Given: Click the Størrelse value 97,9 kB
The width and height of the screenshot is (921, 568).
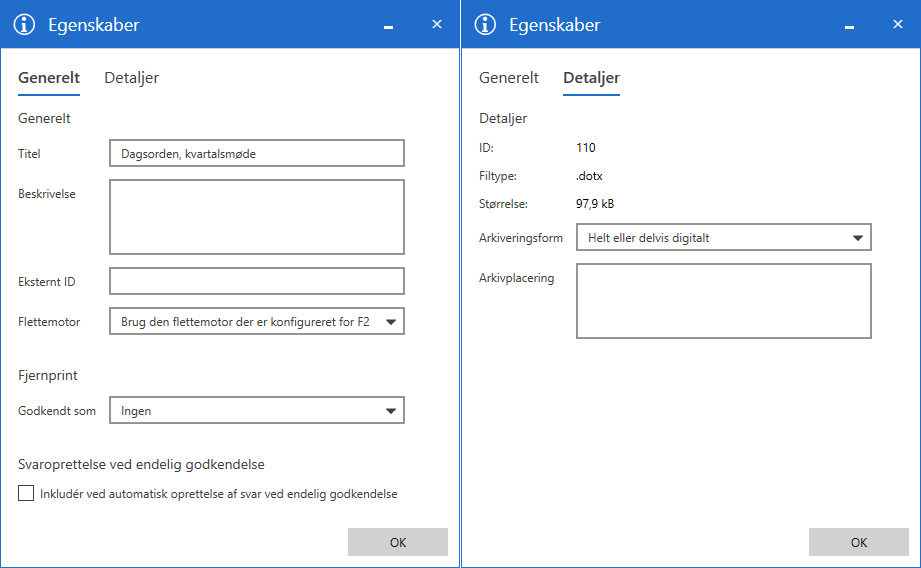Looking at the screenshot, I should (x=595, y=204).
